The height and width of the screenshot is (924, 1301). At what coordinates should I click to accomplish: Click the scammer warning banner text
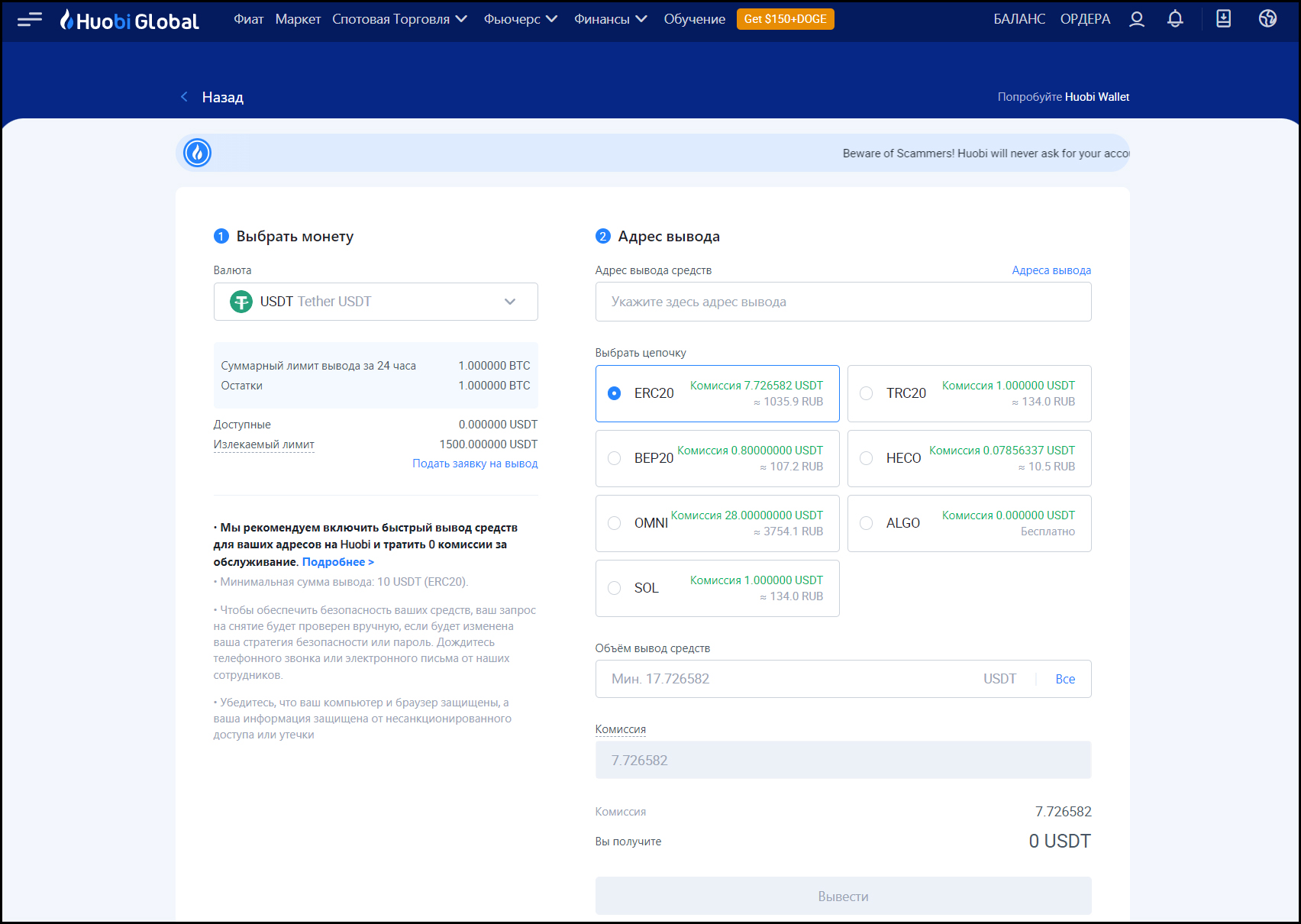[986, 153]
